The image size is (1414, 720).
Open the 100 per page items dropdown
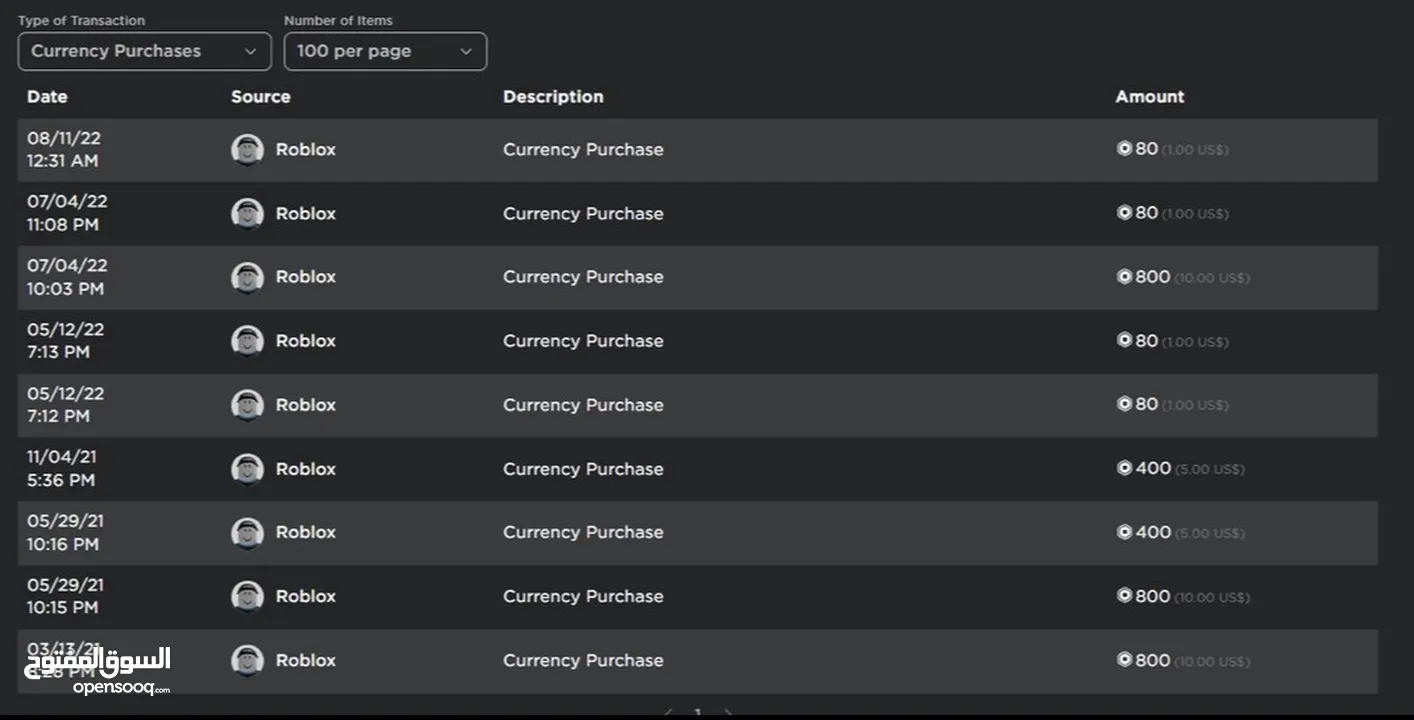385,51
